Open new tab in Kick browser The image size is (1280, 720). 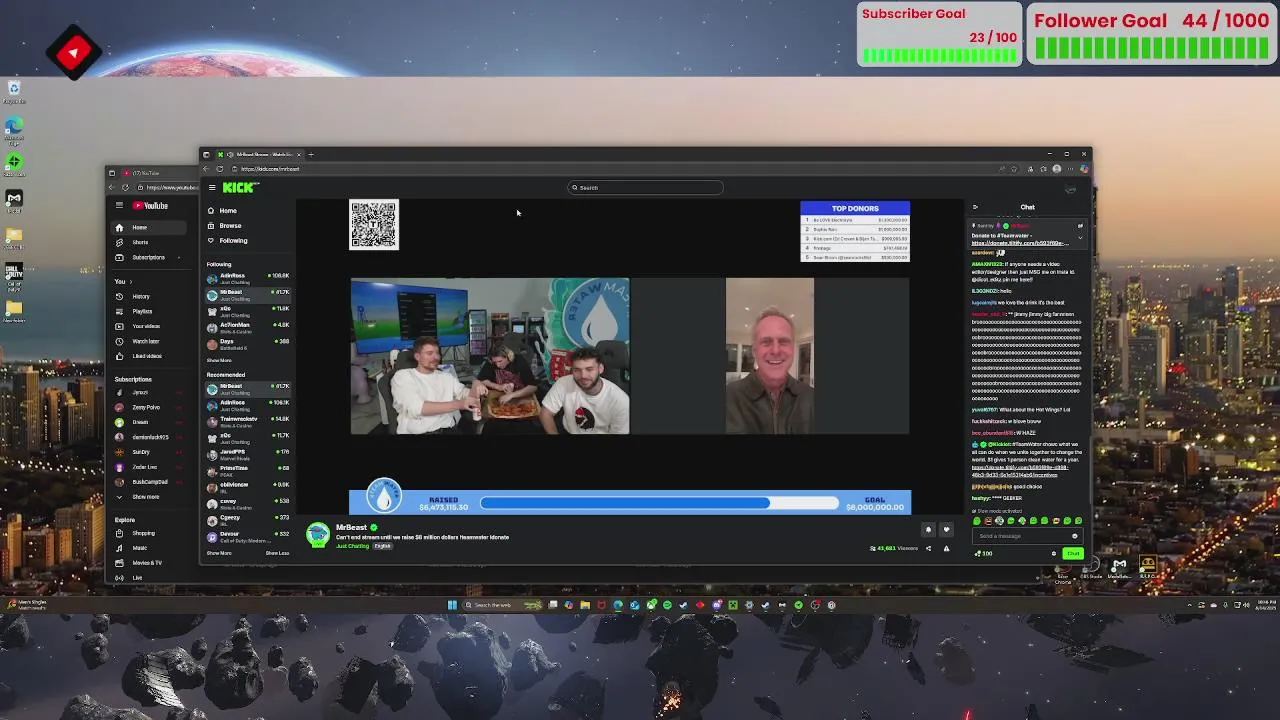tap(311, 154)
